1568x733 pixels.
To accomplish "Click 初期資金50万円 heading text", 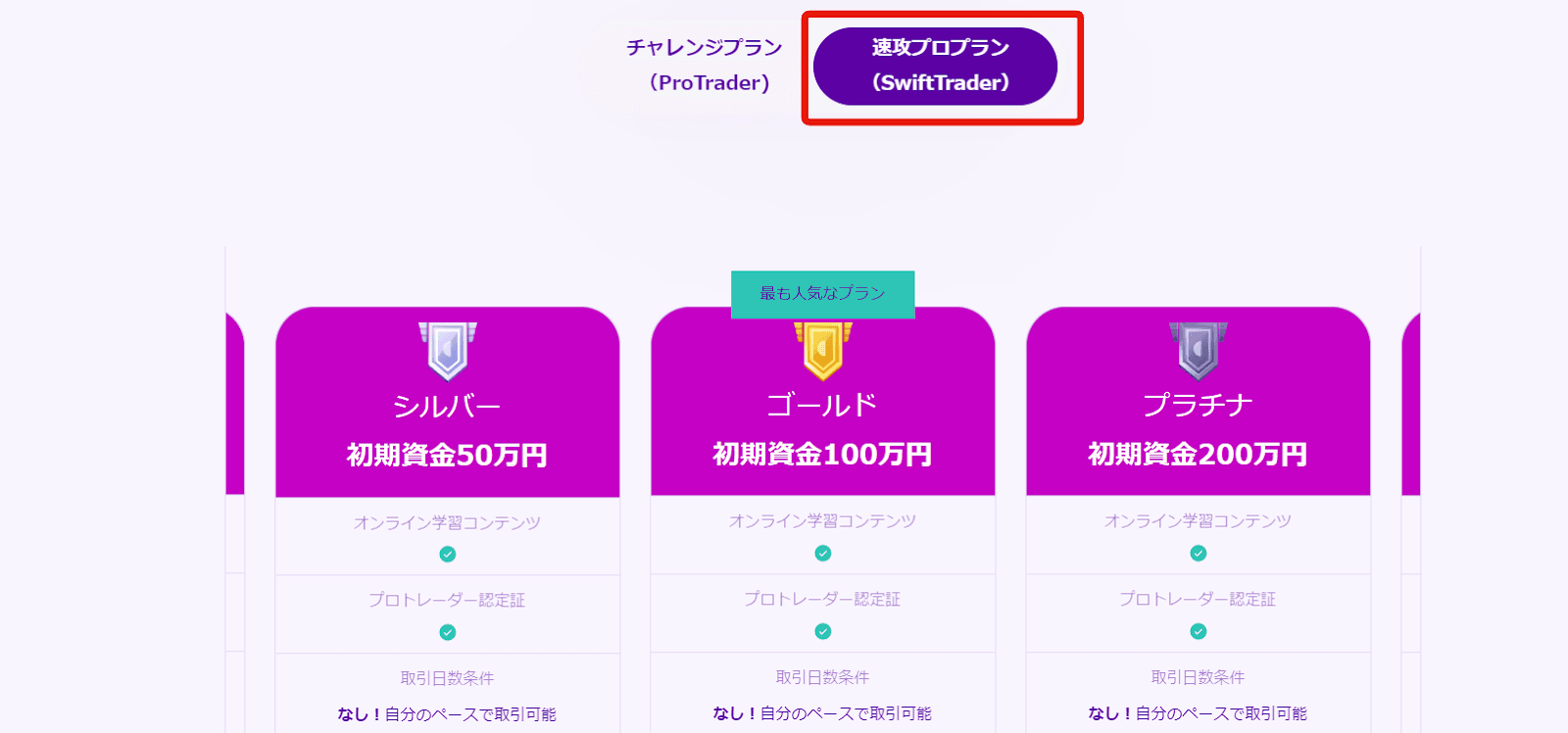I will click(447, 456).
